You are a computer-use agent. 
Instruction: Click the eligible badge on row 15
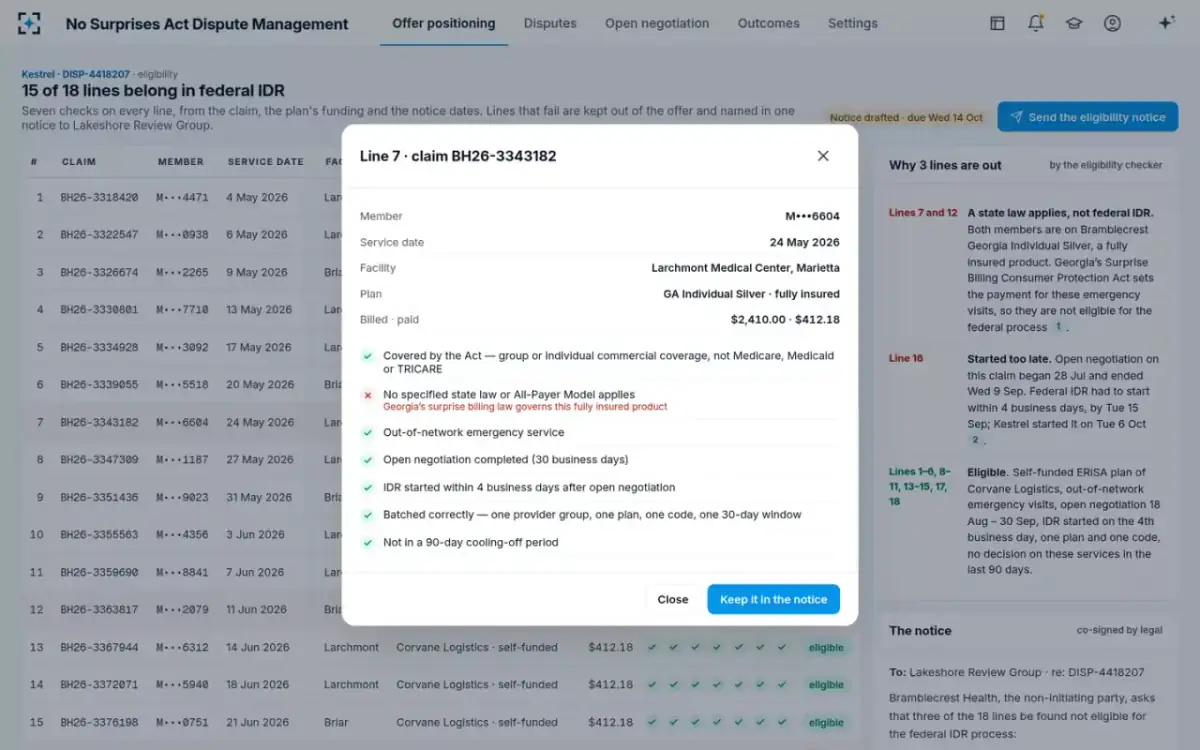tap(826, 723)
